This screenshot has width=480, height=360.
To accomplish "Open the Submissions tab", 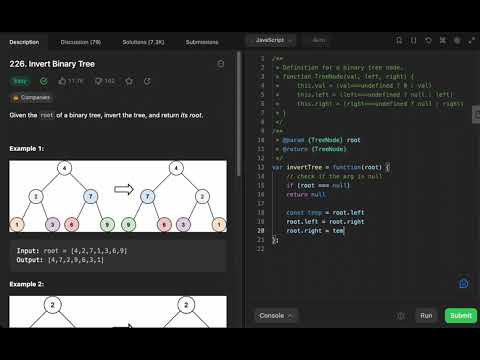I will point(202,42).
